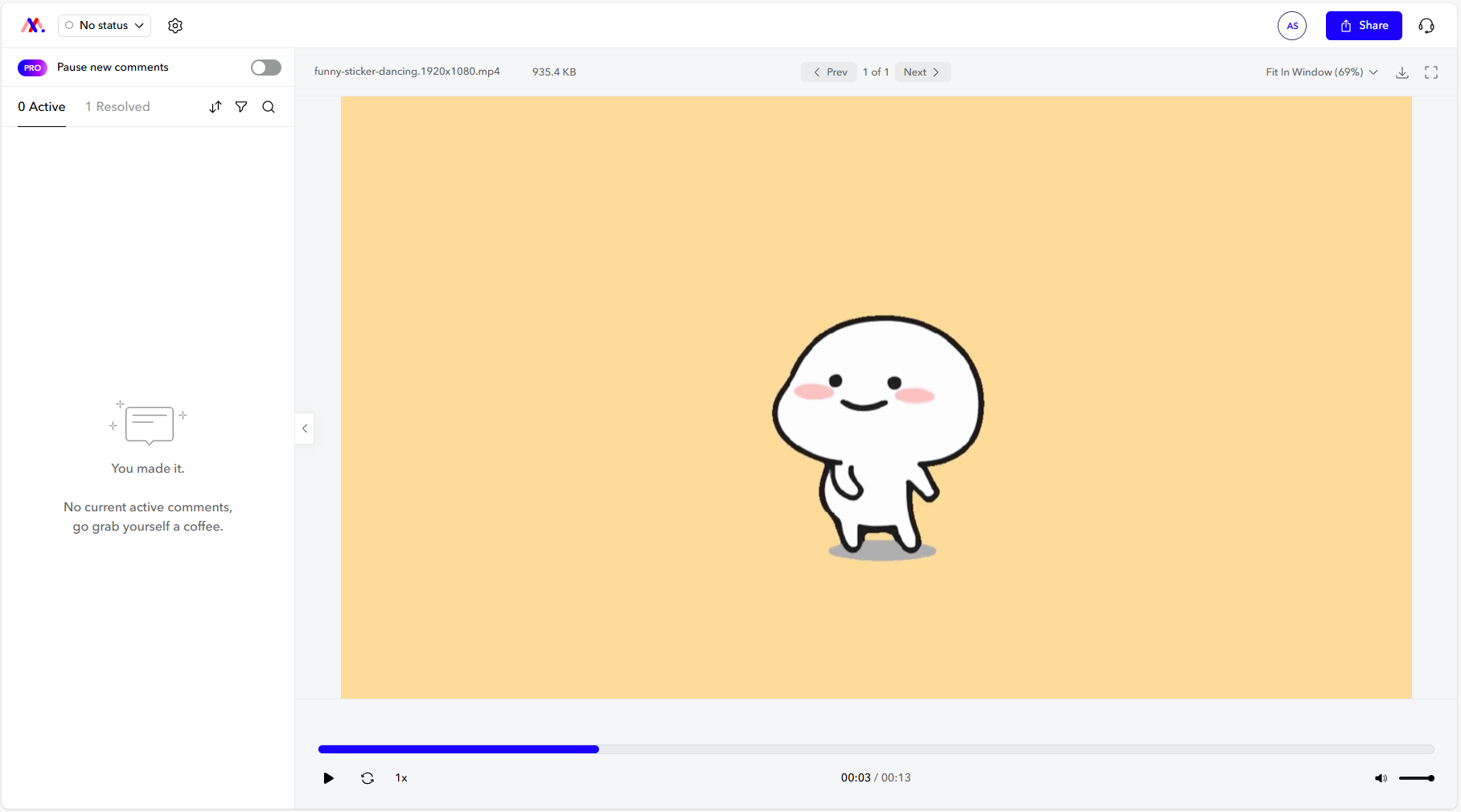
Task: Open the No status dropdown
Action: pos(105,26)
